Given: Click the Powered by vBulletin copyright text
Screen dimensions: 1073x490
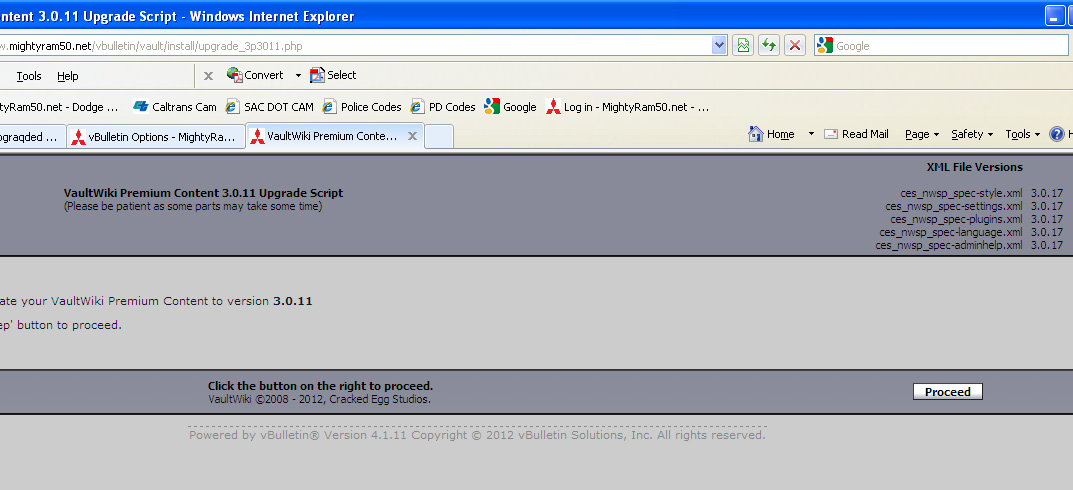Looking at the screenshot, I should [477, 435].
